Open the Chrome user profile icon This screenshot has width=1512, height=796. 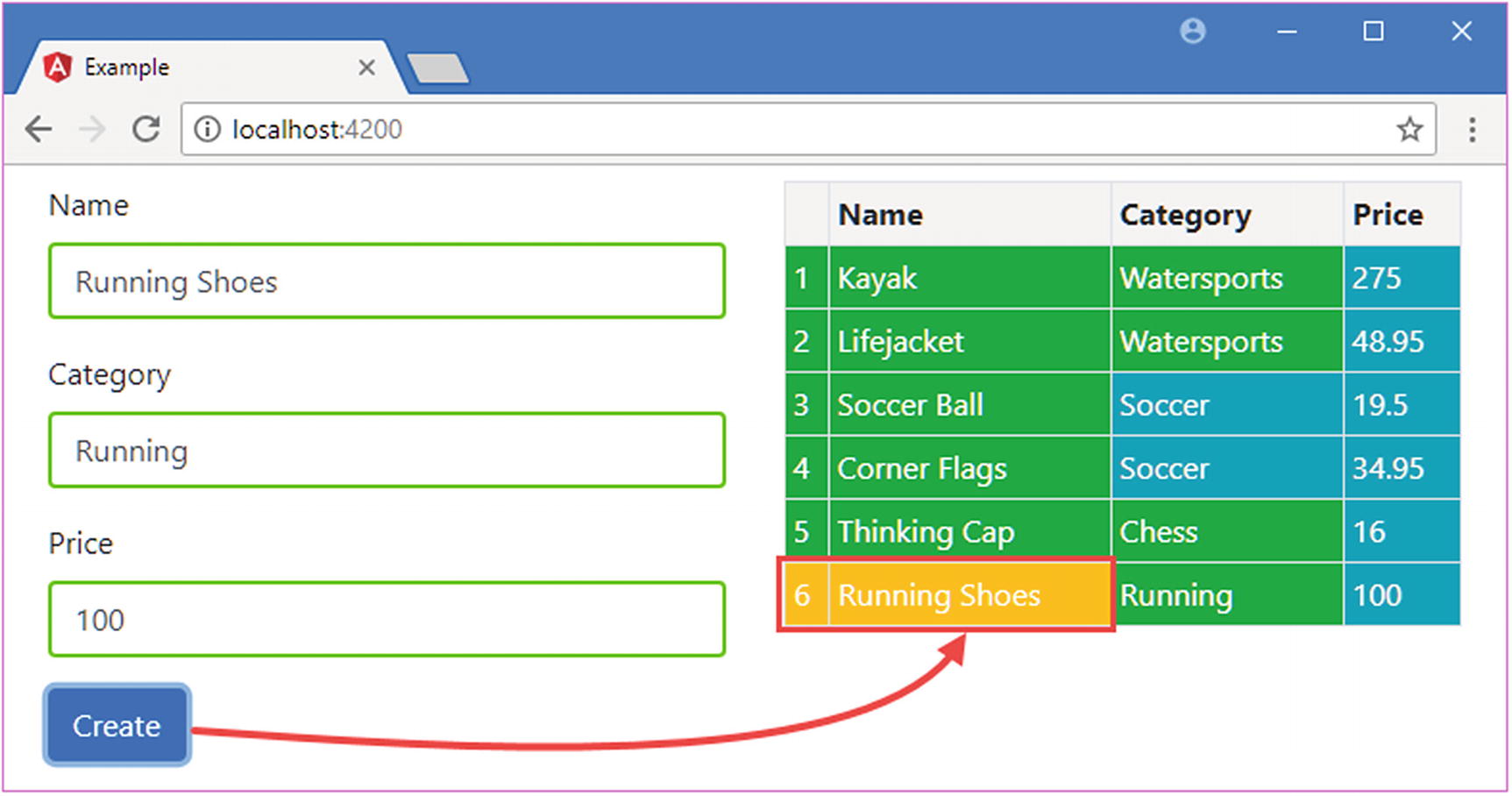click(1193, 32)
